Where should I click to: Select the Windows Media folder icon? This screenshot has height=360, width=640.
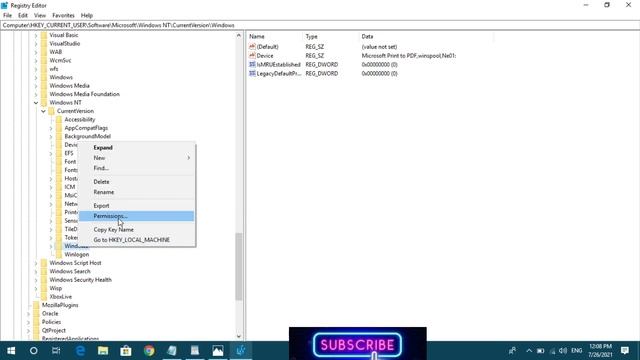coord(44,86)
